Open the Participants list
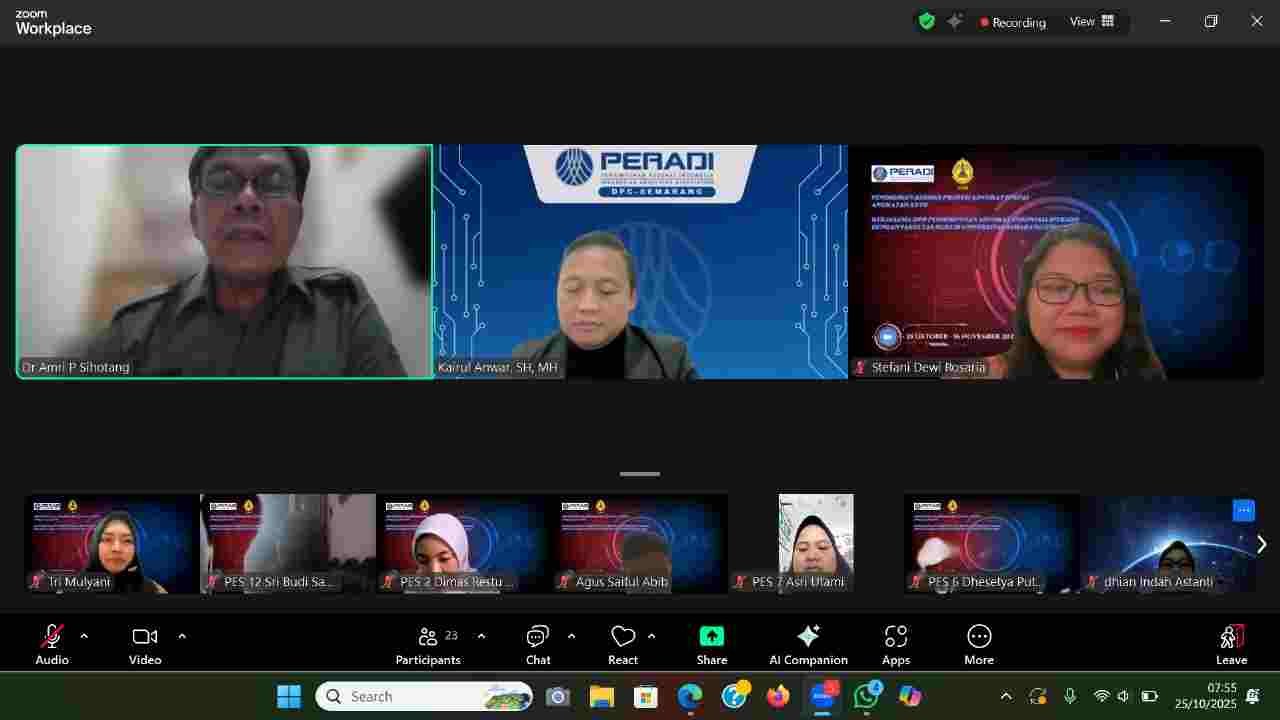 coord(428,644)
